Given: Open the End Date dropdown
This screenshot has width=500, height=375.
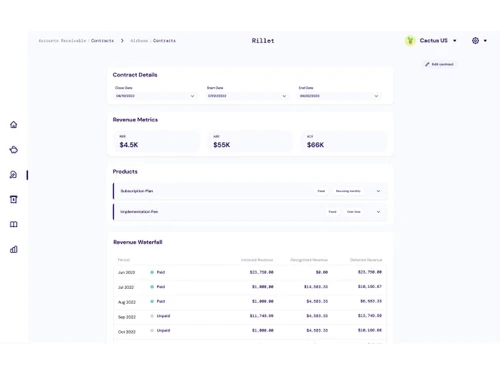Looking at the screenshot, I should 339,96.
